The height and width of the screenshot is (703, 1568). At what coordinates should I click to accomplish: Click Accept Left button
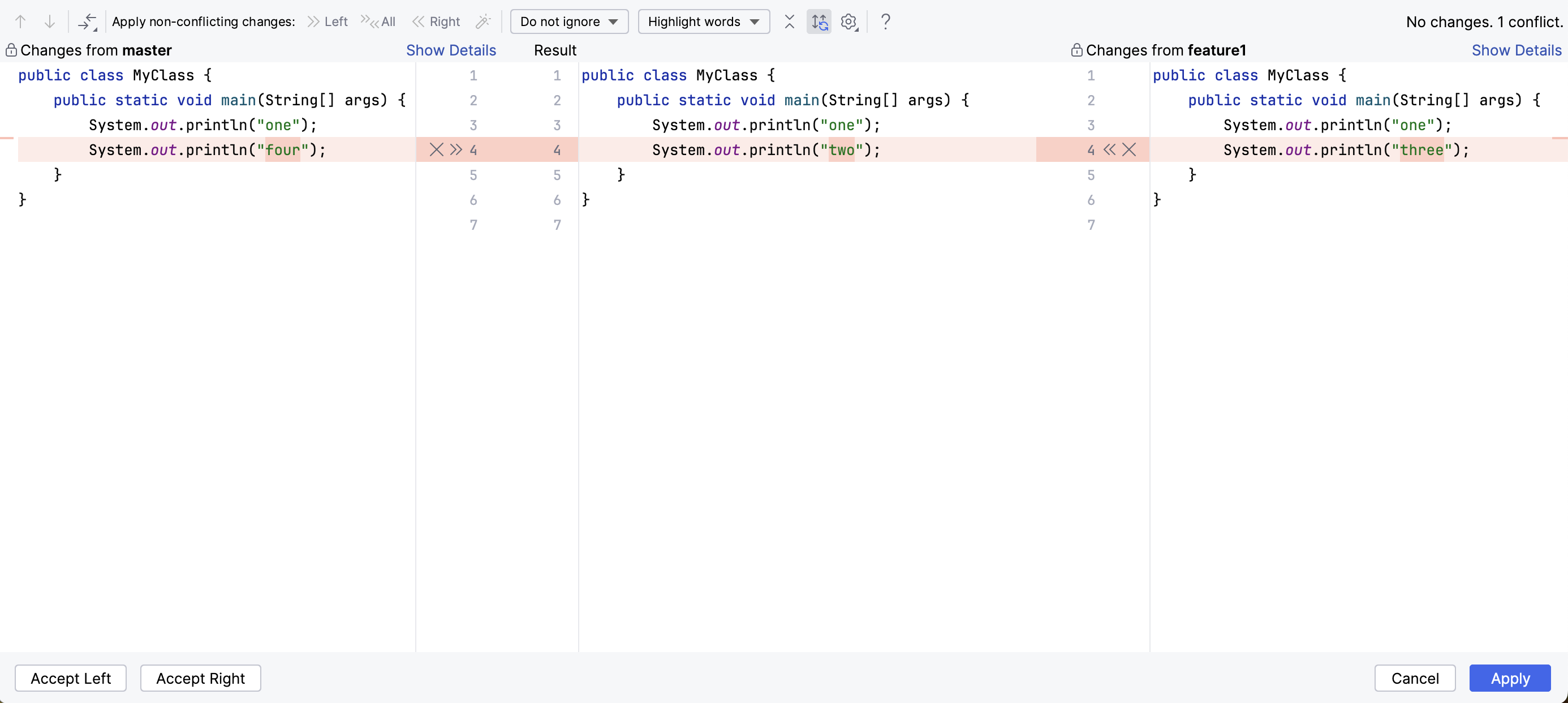click(x=71, y=678)
